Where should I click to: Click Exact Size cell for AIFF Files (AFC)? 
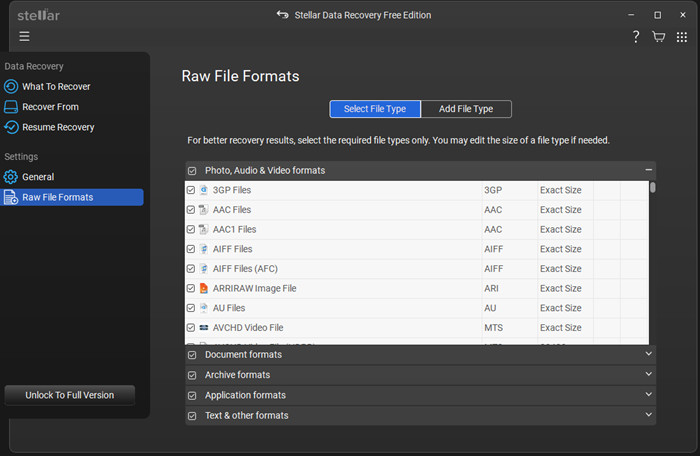pyautogui.click(x=565, y=268)
